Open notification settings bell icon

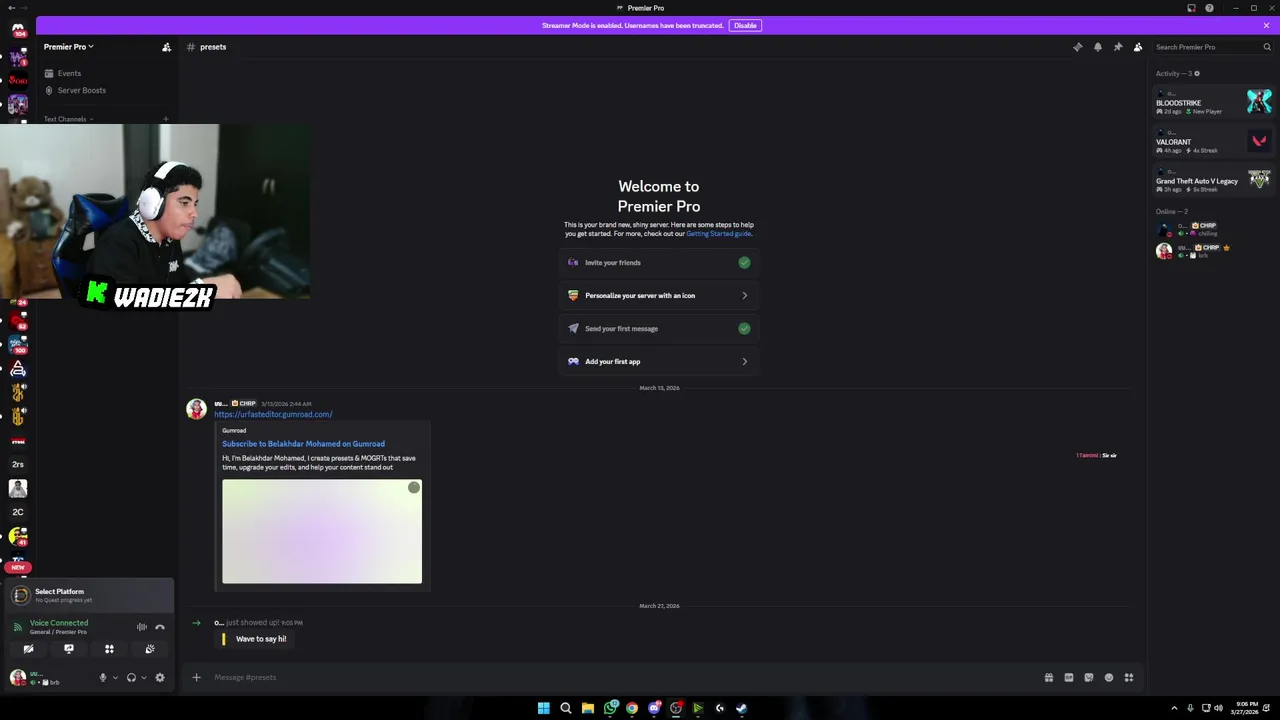[1097, 47]
